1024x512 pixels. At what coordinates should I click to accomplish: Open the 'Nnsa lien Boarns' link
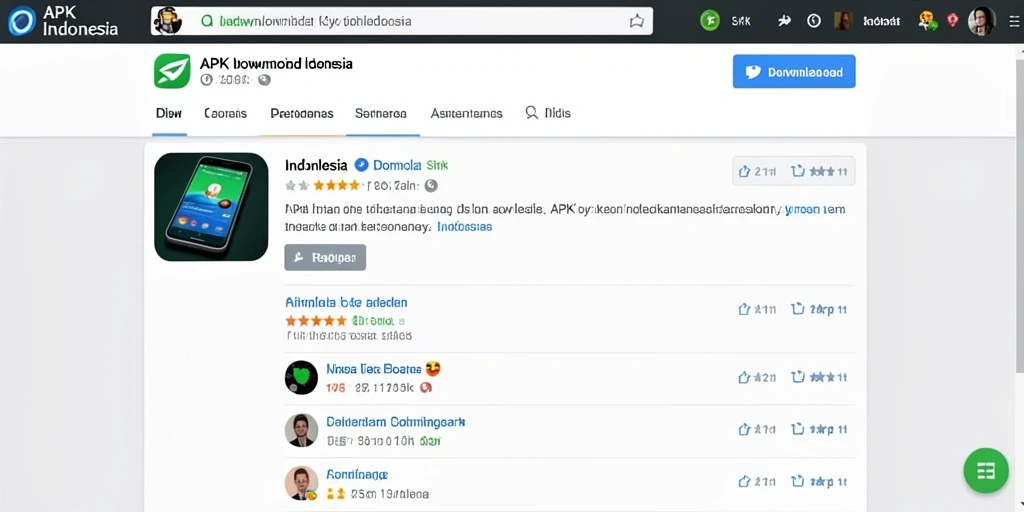(x=373, y=369)
